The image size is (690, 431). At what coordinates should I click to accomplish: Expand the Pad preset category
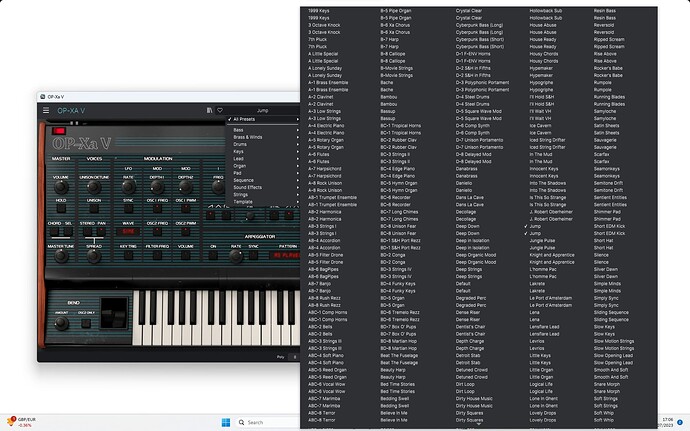pos(263,173)
